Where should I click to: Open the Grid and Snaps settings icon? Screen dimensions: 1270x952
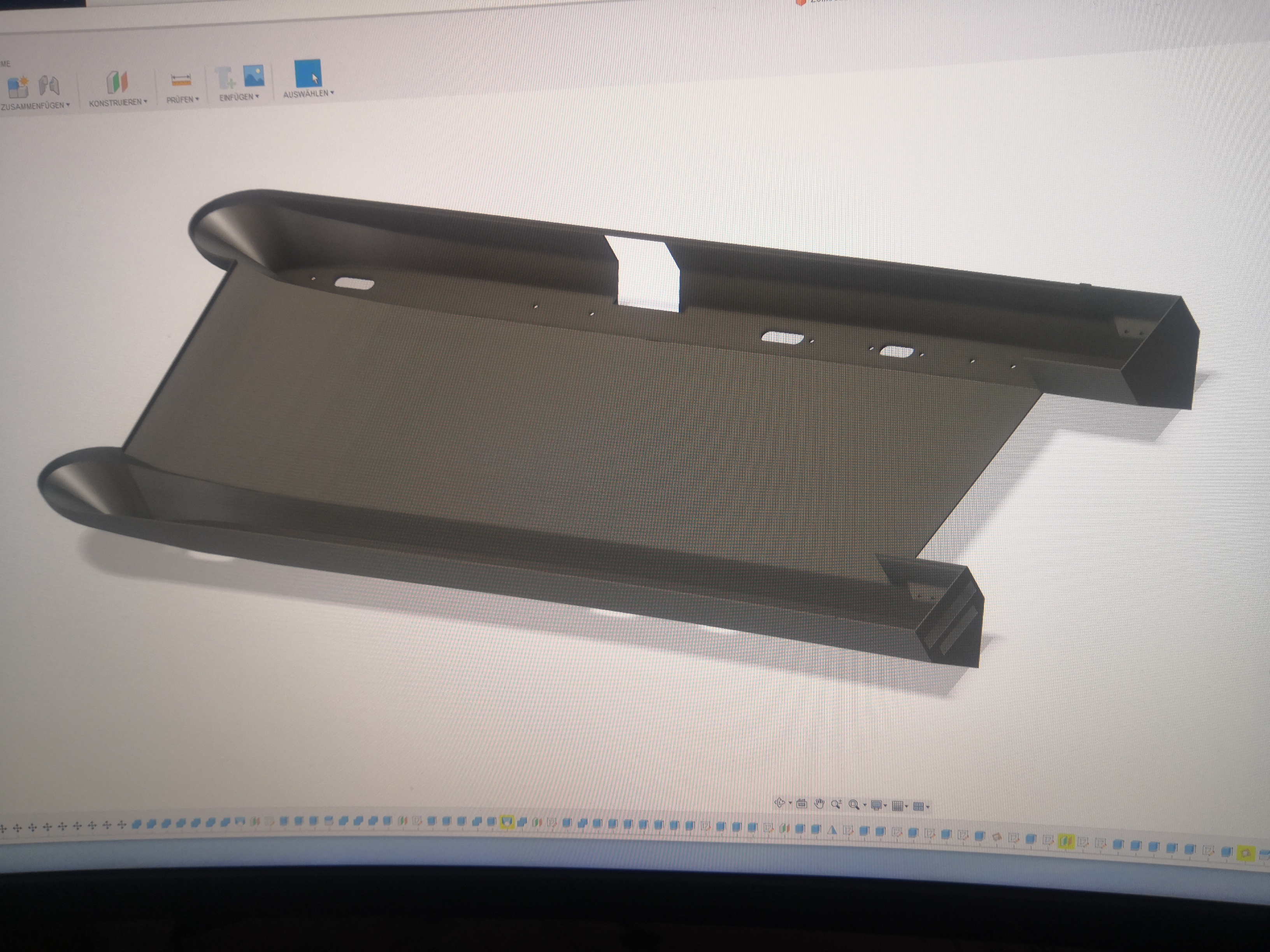pyautogui.click(x=898, y=806)
